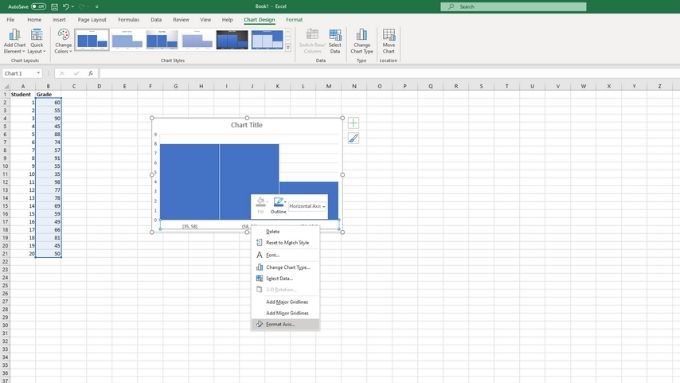Open the Name Box dropdown arrow
The image size is (680, 383).
pyautogui.click(x=38, y=73)
